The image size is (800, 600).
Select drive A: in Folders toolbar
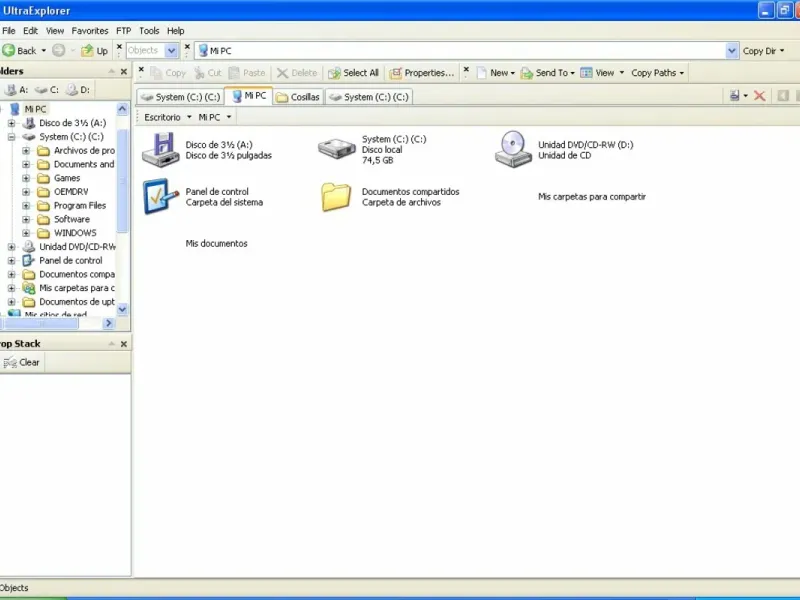click(16, 90)
